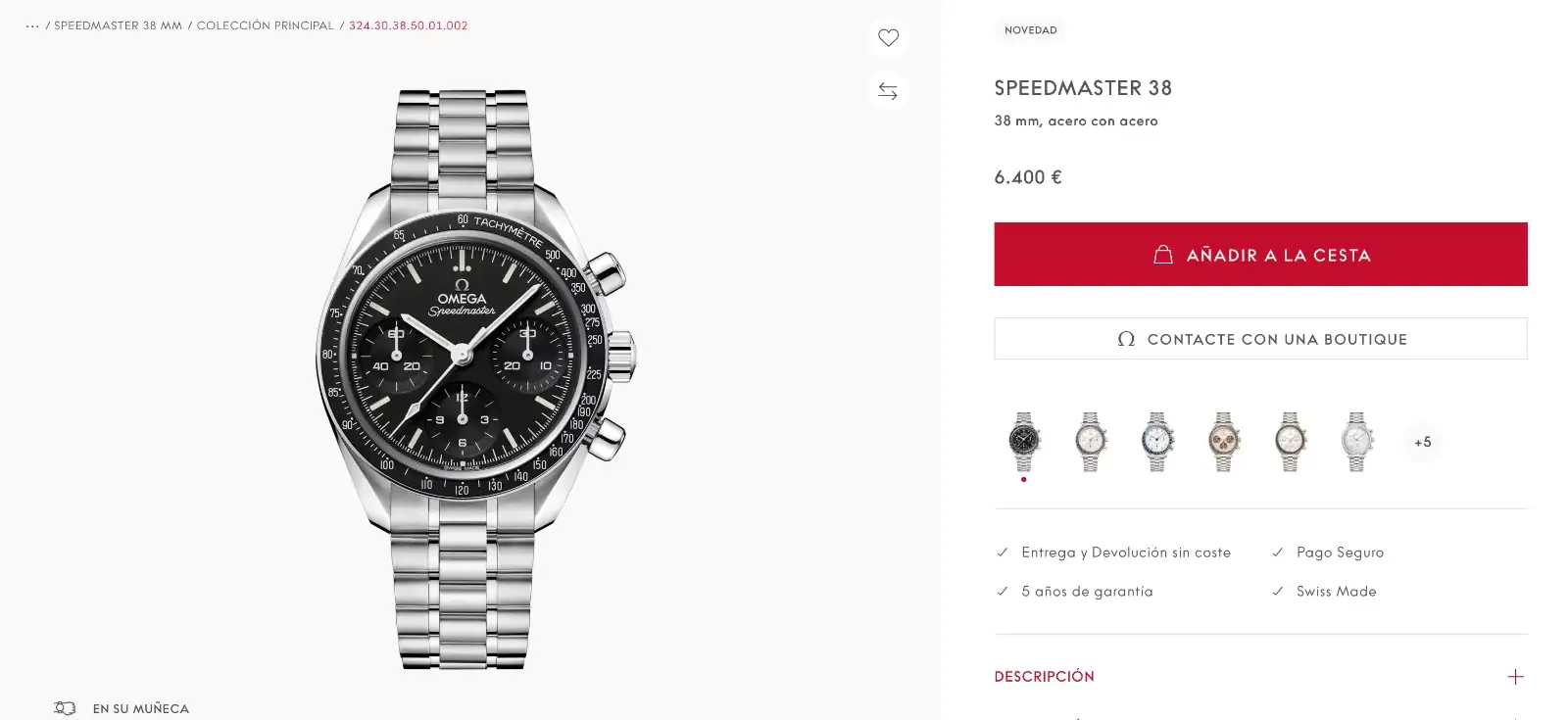
Task: Select the blue bezel watch variant
Action: point(1157,442)
